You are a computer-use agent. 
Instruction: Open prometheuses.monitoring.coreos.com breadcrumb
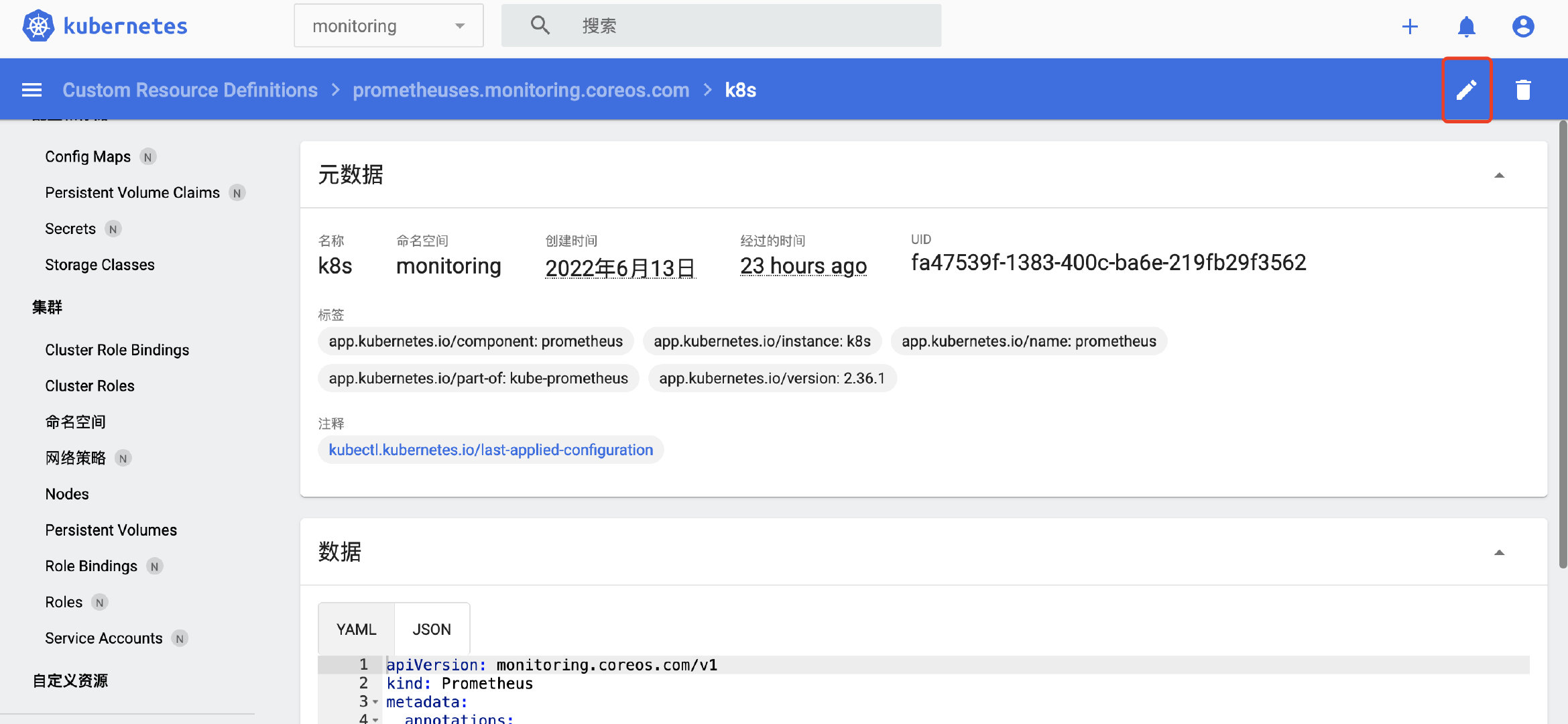(x=520, y=90)
